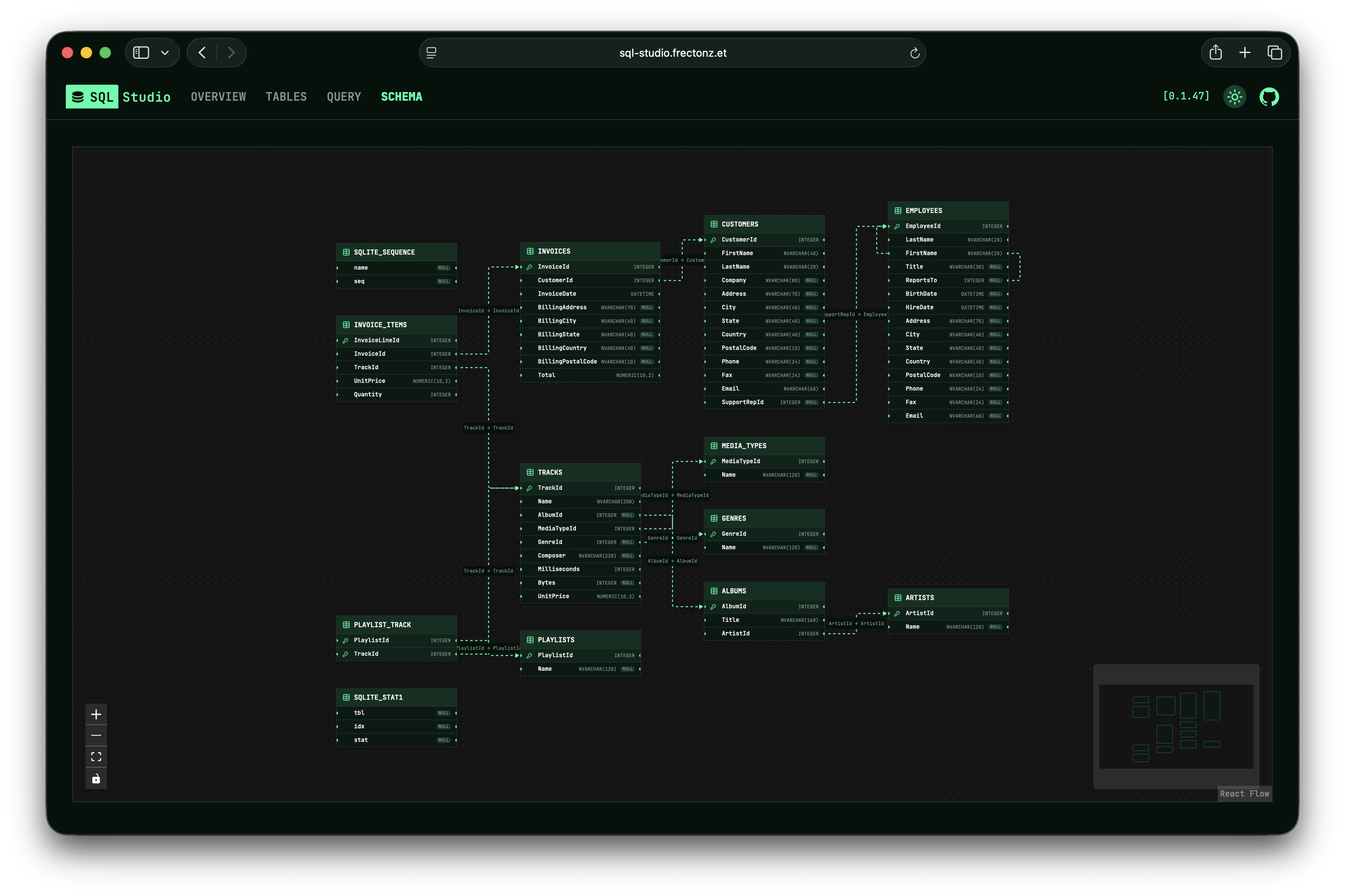This screenshot has height=896, width=1345.
Task: Open the sidebar dropdown chevron
Action: 165,53
